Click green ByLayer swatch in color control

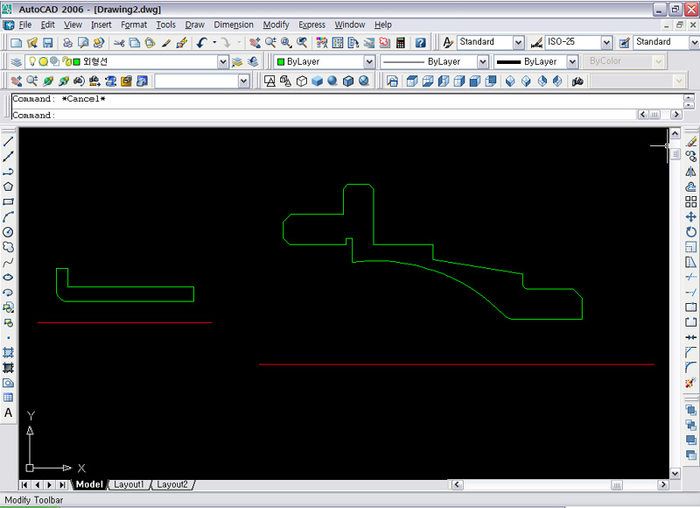click(281, 62)
